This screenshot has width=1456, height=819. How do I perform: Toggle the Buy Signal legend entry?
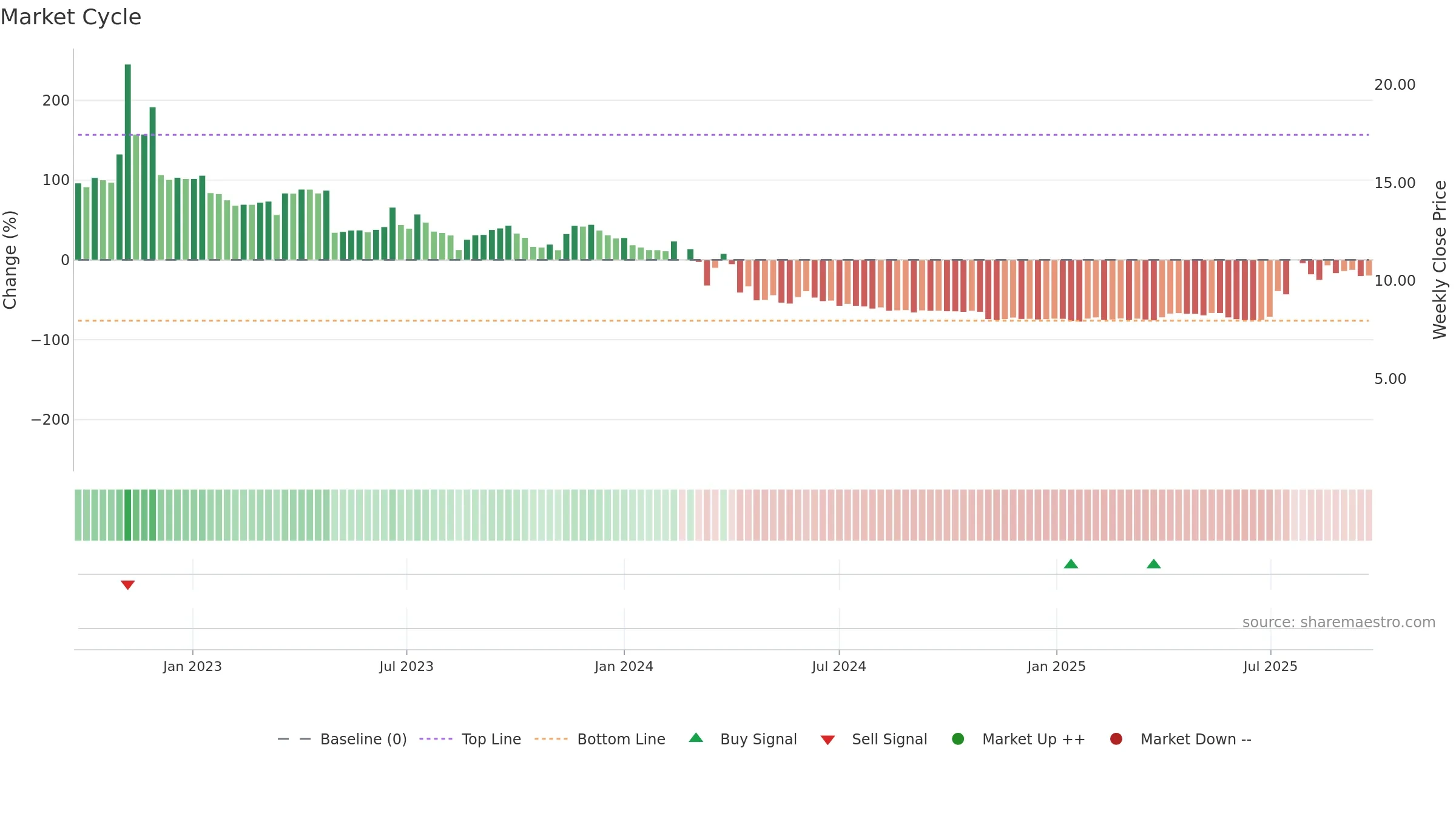743,739
